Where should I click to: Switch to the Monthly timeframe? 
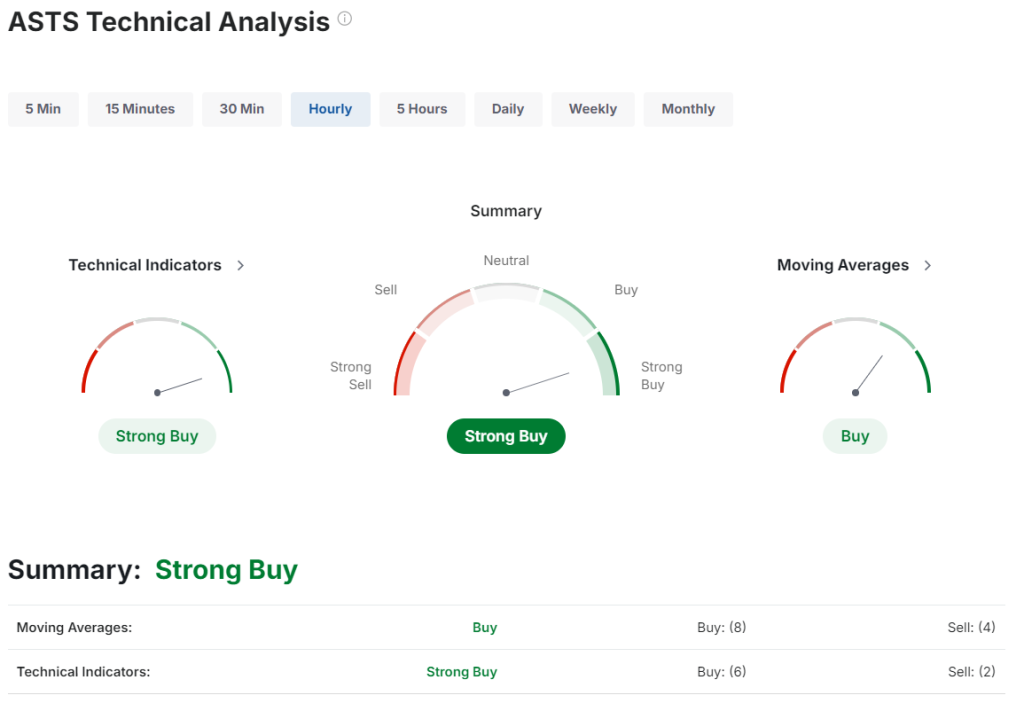688,109
